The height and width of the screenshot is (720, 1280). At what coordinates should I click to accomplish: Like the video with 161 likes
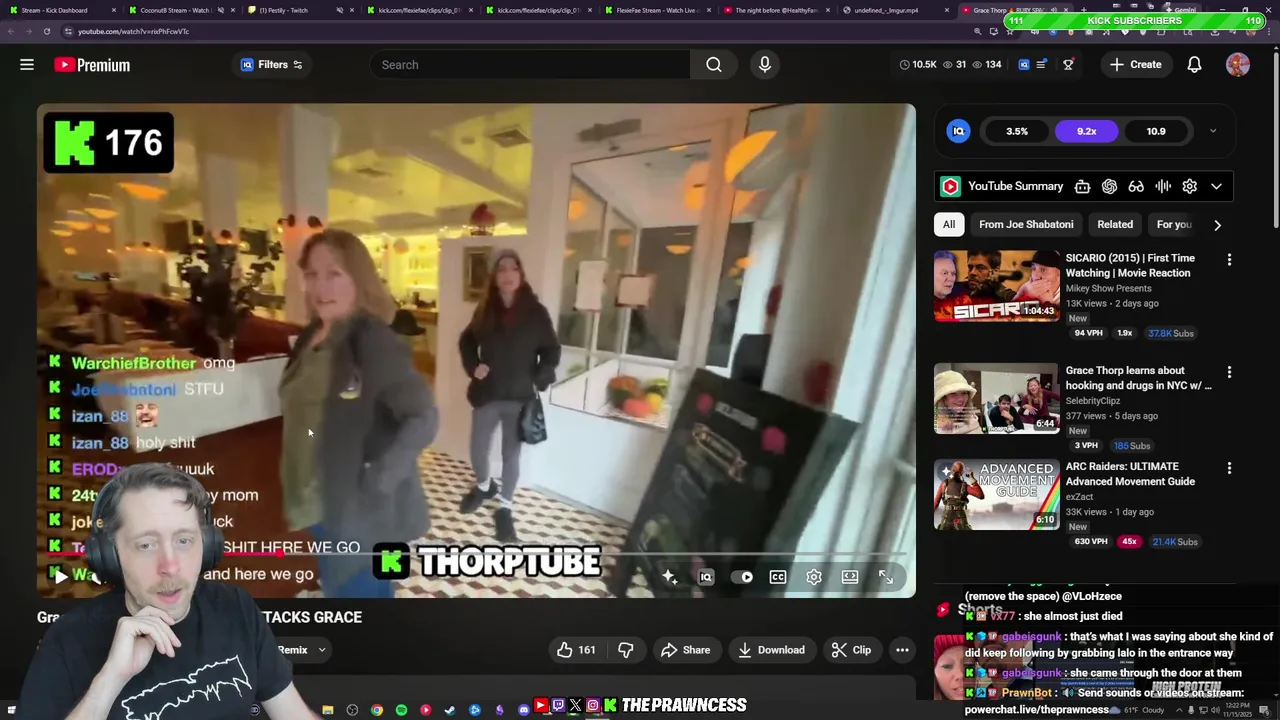[576, 650]
